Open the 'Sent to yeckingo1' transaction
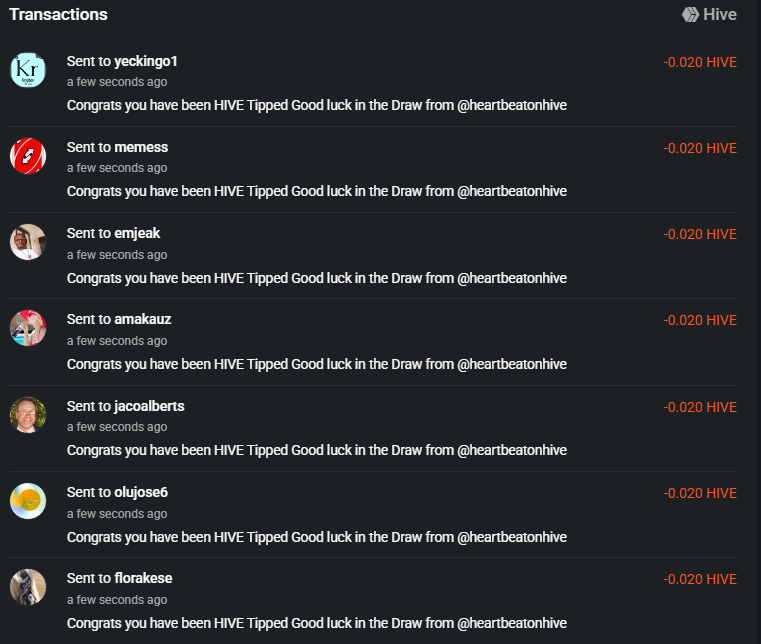 tap(122, 62)
